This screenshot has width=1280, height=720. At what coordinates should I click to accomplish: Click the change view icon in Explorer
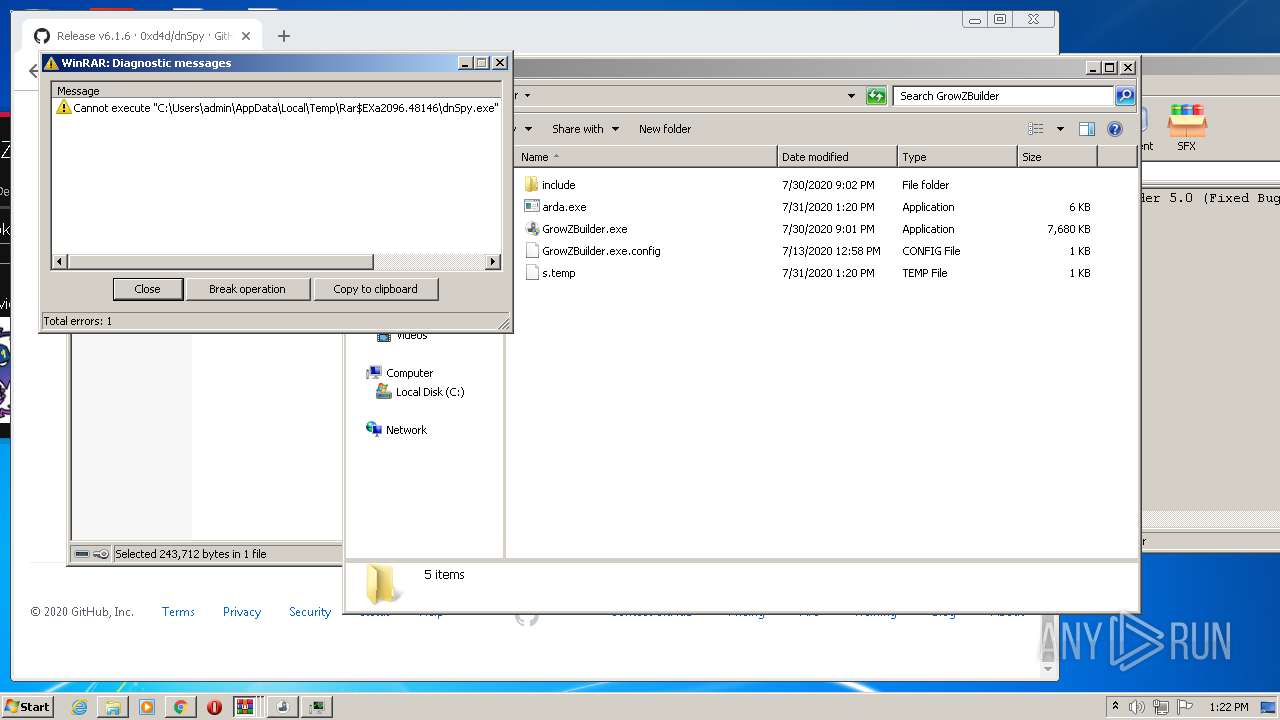1036,129
